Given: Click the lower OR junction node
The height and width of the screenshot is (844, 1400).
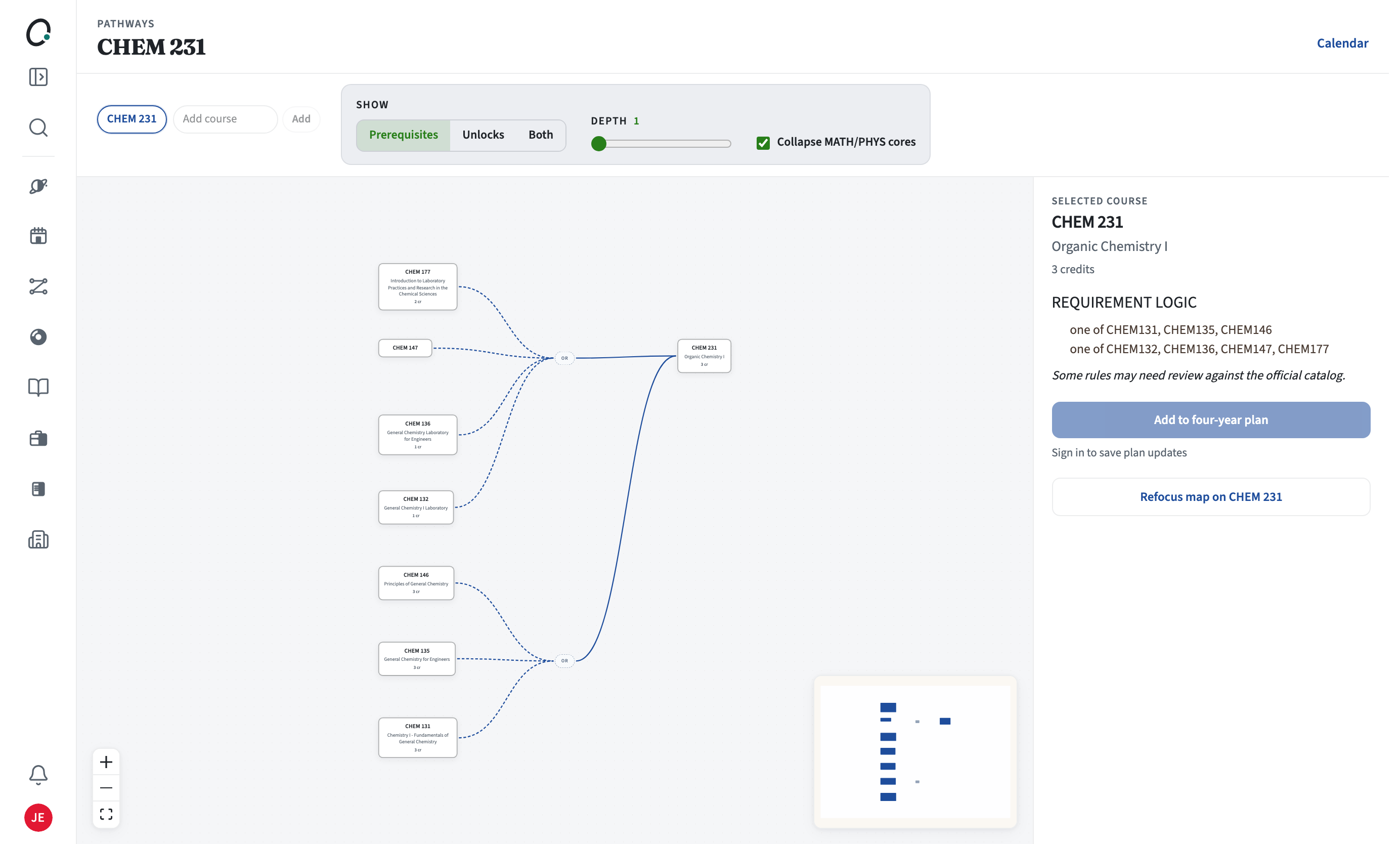Looking at the screenshot, I should tap(564, 660).
